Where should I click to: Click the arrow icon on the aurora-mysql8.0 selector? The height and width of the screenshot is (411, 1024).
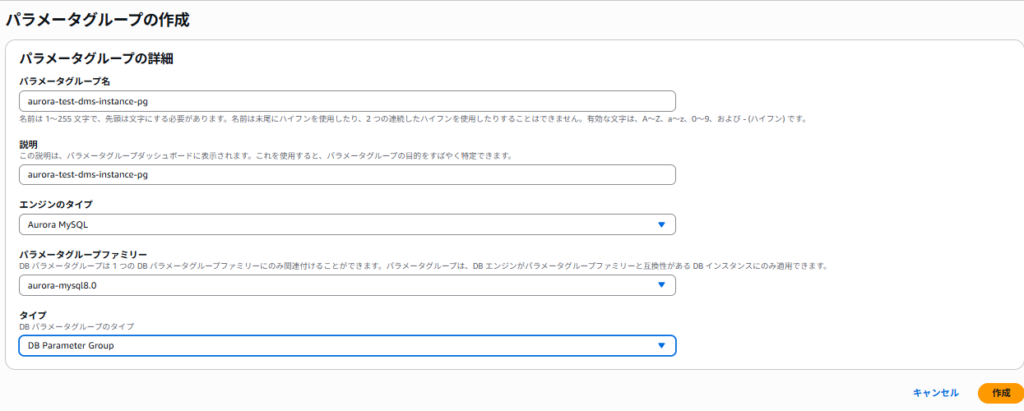click(661, 286)
